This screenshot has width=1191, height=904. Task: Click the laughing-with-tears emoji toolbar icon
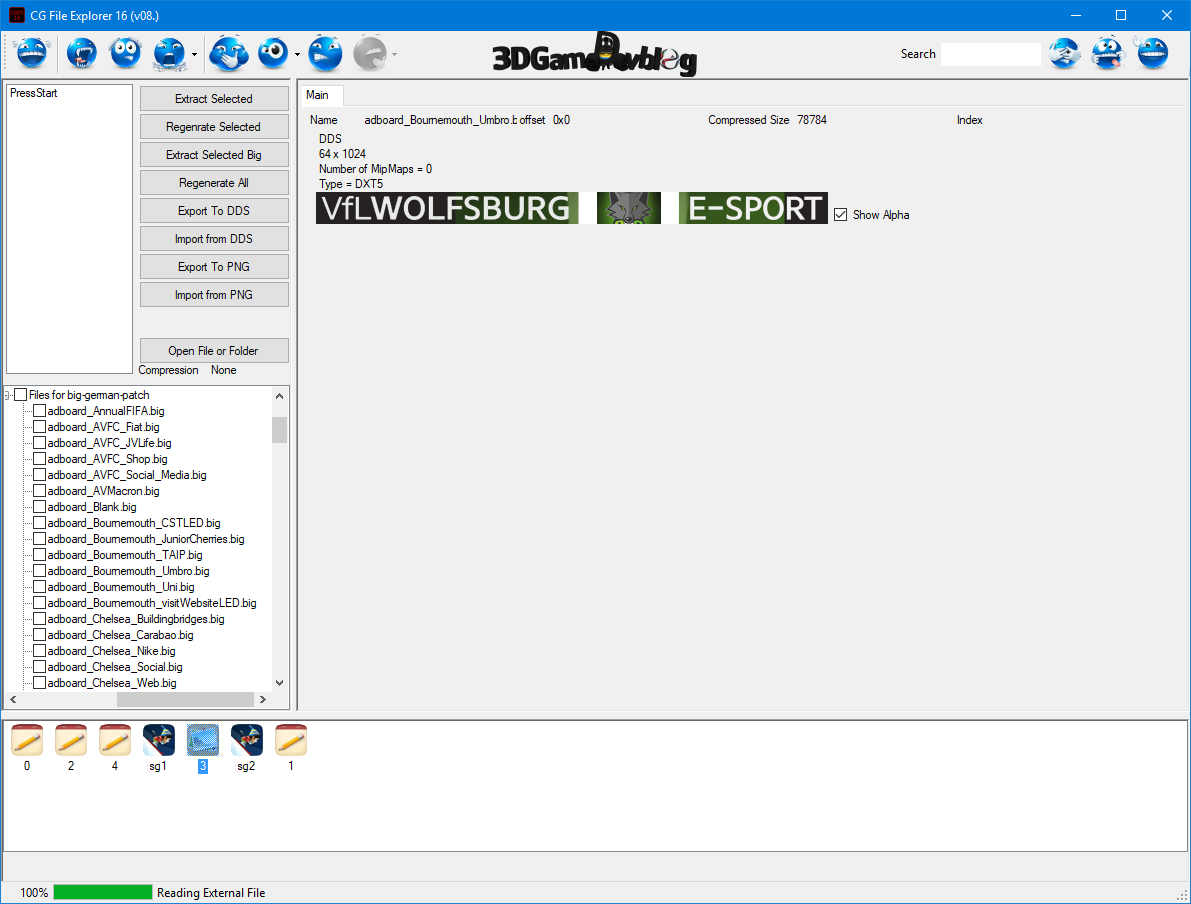click(x=31, y=53)
